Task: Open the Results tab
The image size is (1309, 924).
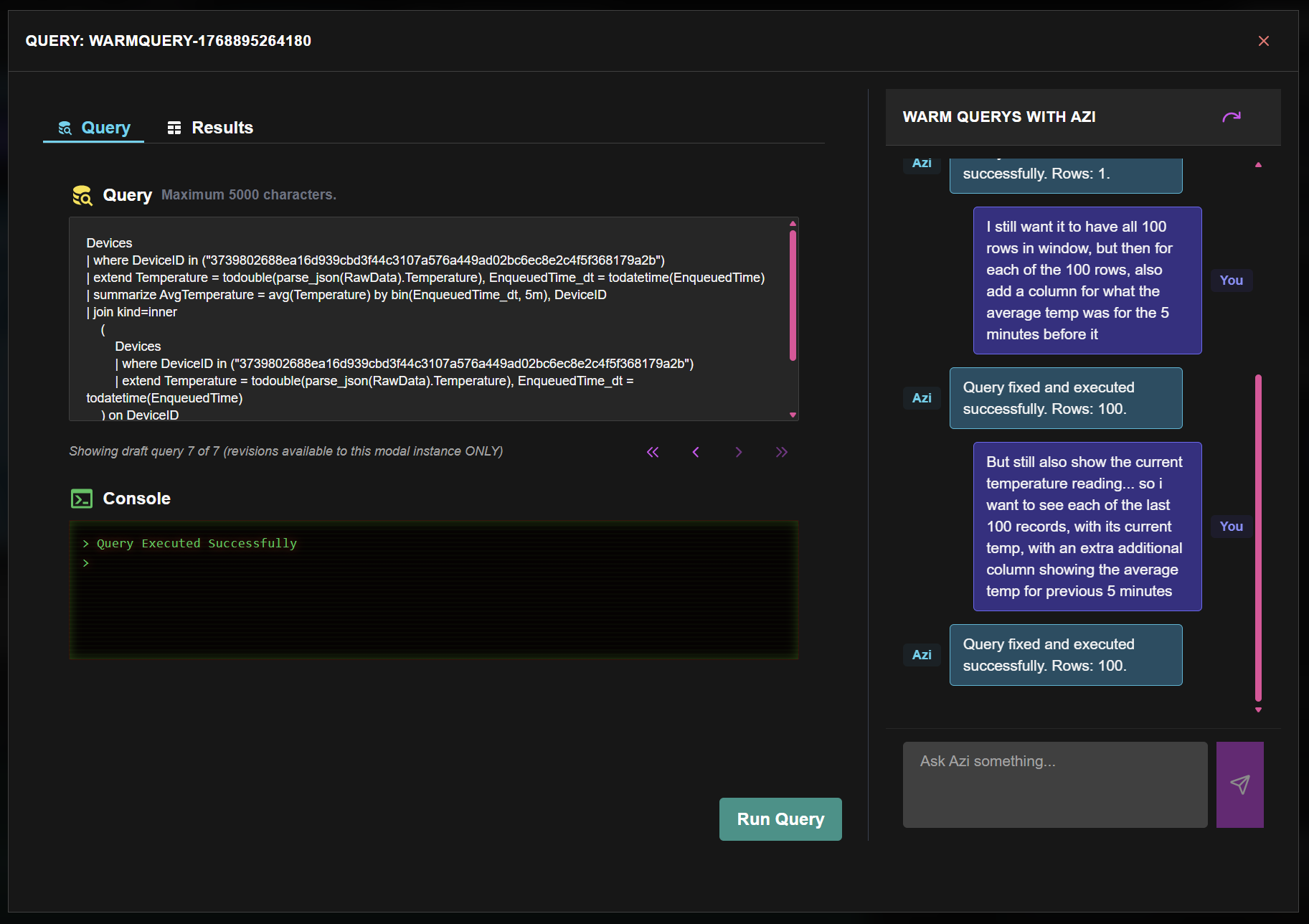Action: pos(210,128)
